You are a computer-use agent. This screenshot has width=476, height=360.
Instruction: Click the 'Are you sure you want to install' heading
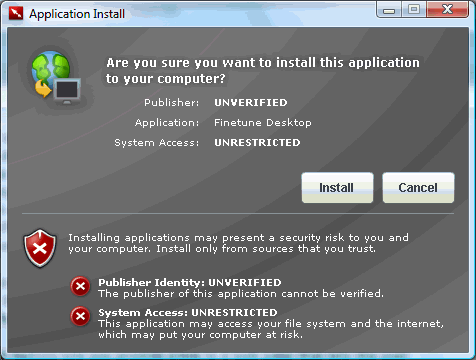[263, 71]
